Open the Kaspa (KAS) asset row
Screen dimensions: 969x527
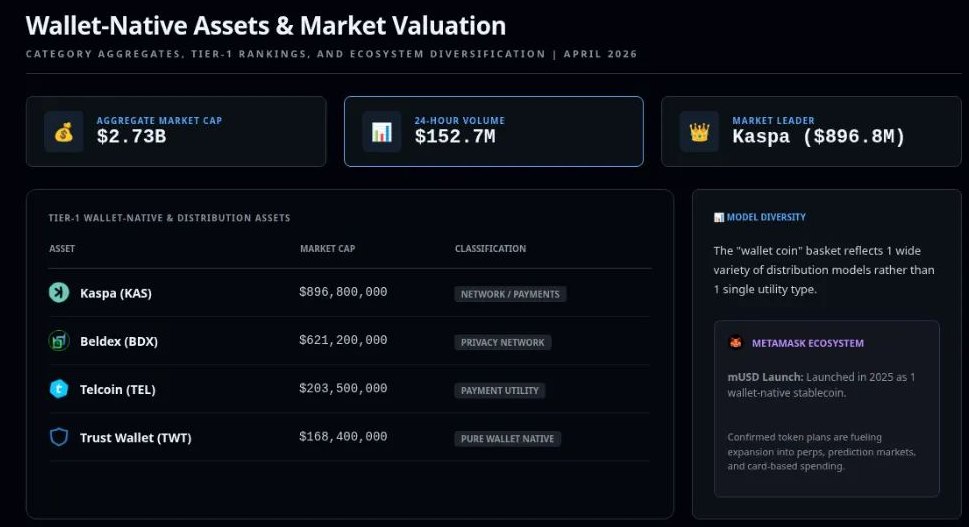coord(116,293)
